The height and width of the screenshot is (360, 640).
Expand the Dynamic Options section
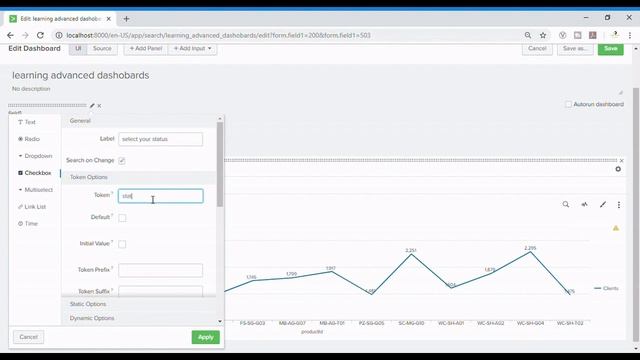click(139, 318)
